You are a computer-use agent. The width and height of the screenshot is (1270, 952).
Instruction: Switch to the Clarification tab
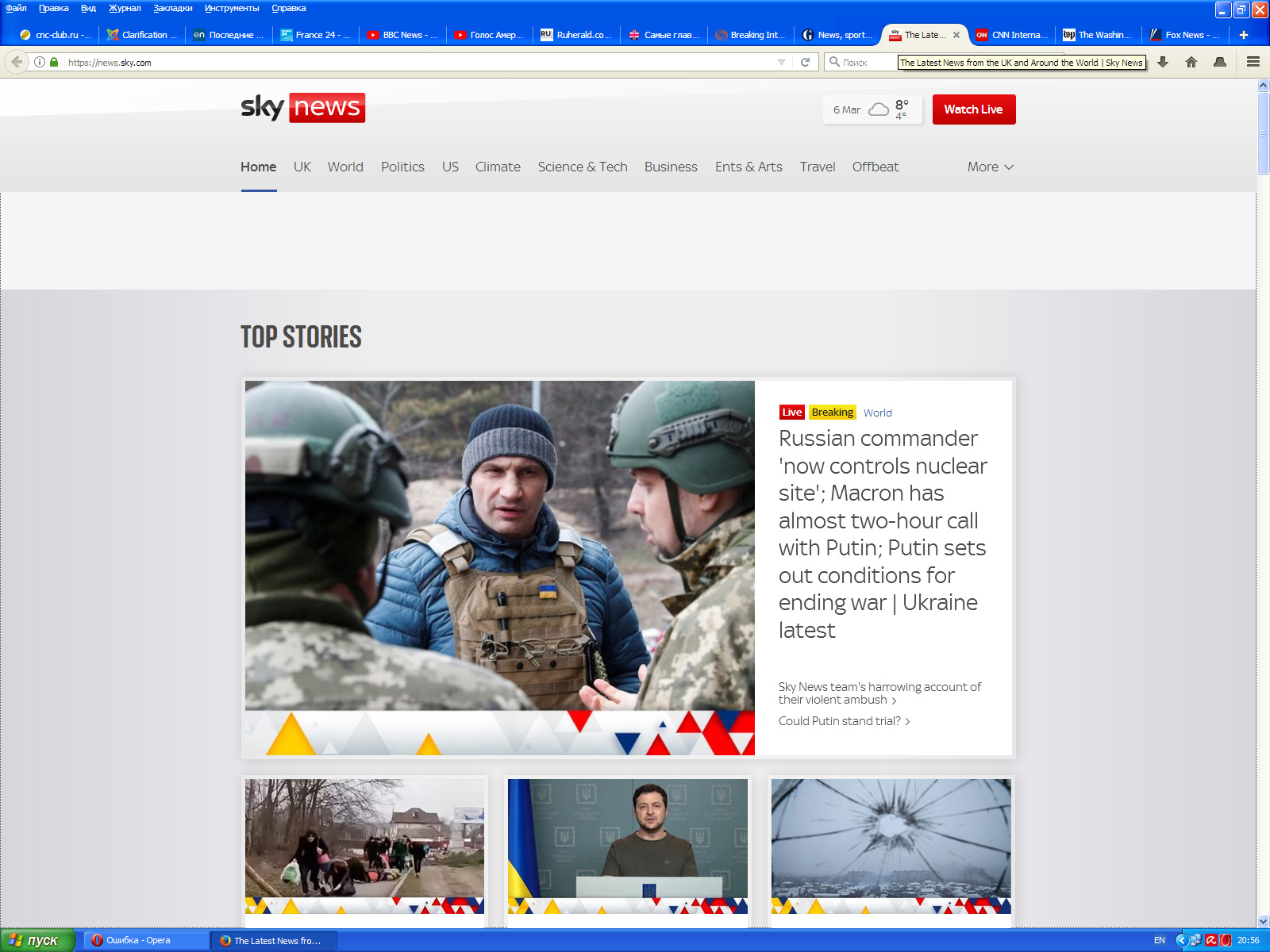point(142,35)
